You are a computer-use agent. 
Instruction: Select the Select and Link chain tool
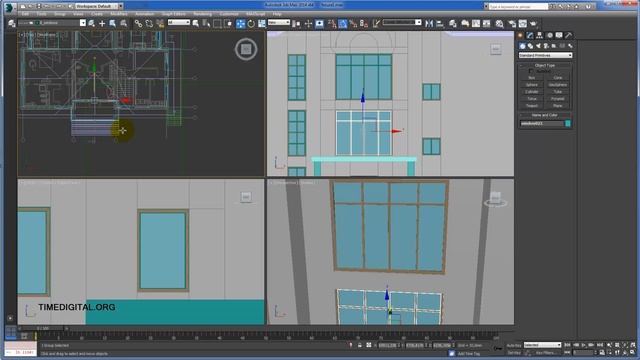(138, 23)
